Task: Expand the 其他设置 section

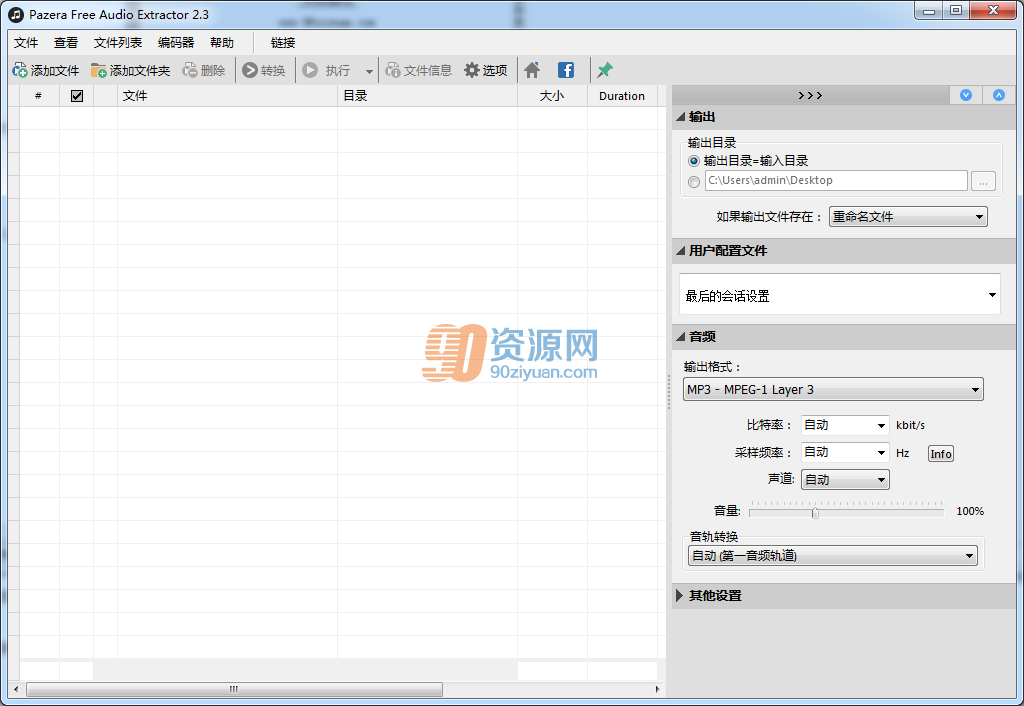Action: coord(680,596)
